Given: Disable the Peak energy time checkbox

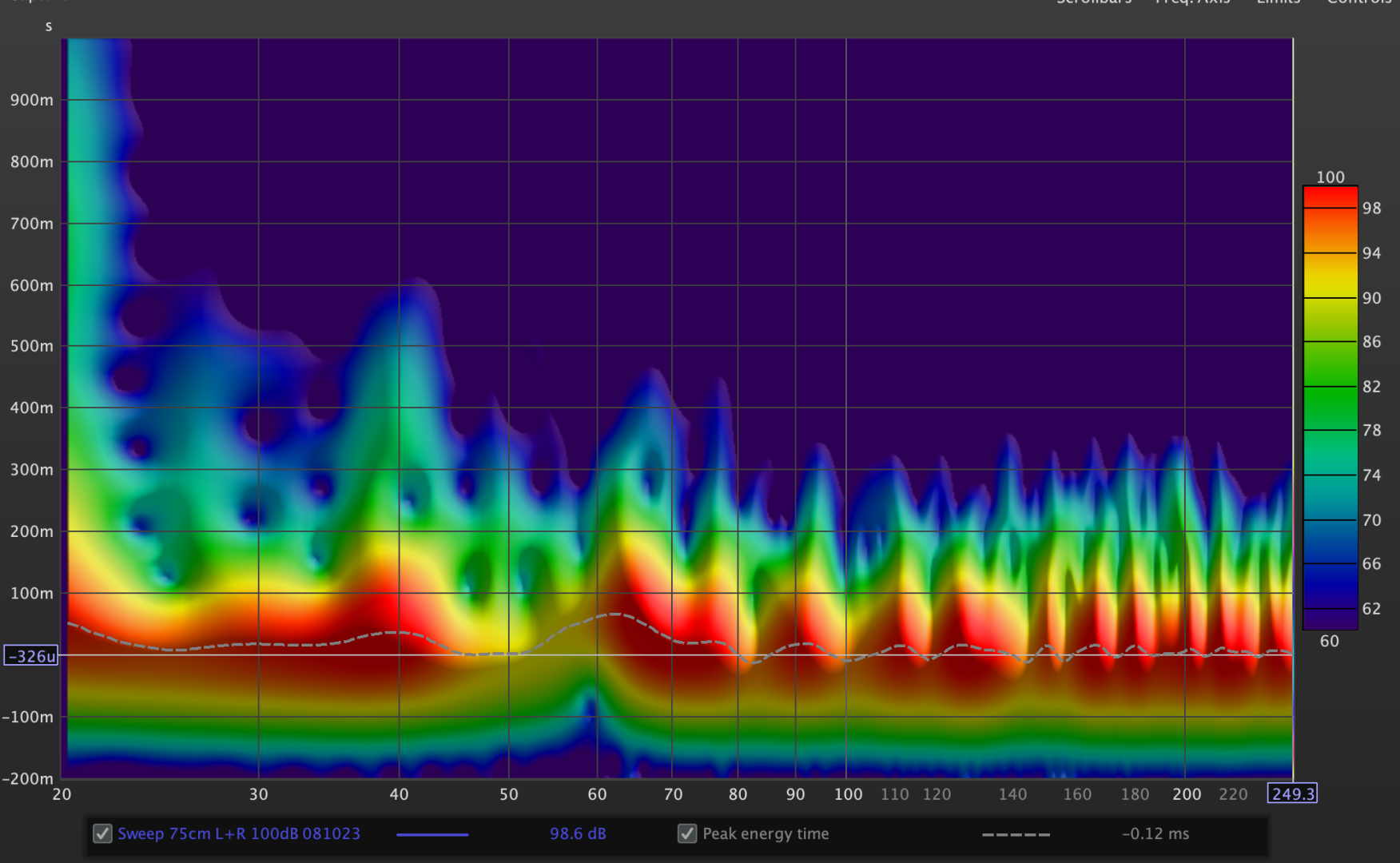Looking at the screenshot, I should point(687,833).
